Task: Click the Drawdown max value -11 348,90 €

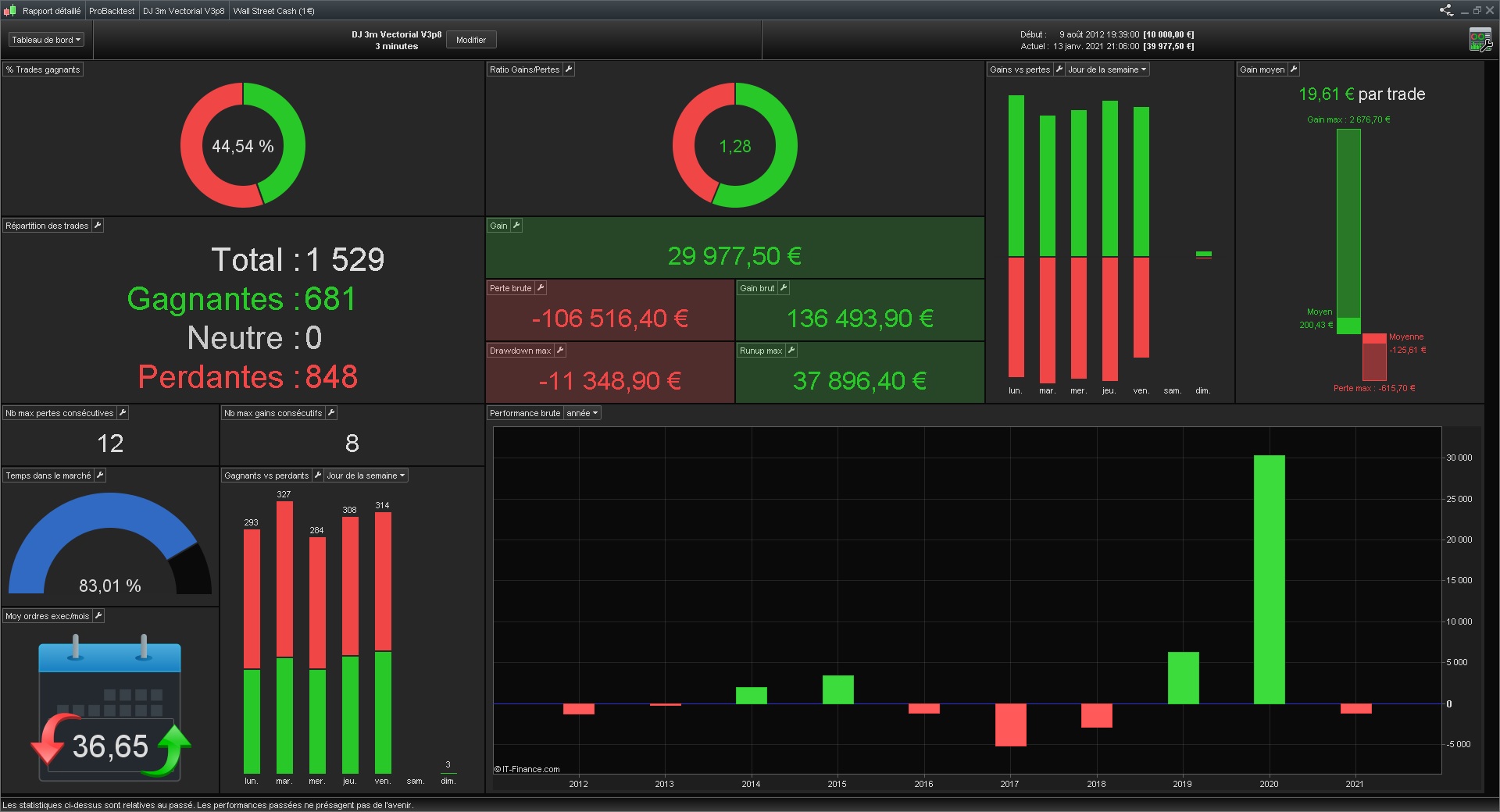Action: pyautogui.click(x=609, y=381)
